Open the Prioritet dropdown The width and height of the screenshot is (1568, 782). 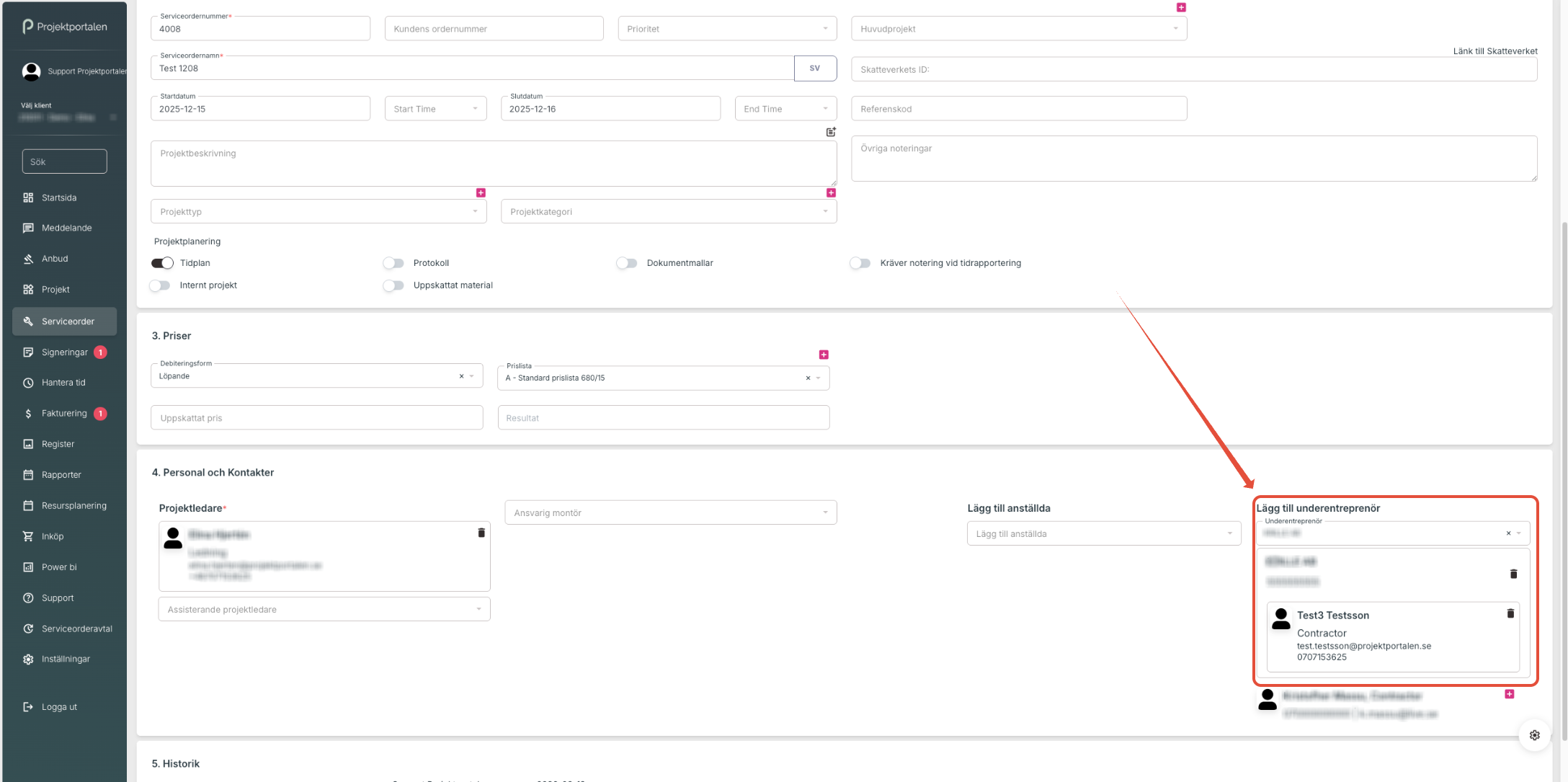(x=727, y=29)
